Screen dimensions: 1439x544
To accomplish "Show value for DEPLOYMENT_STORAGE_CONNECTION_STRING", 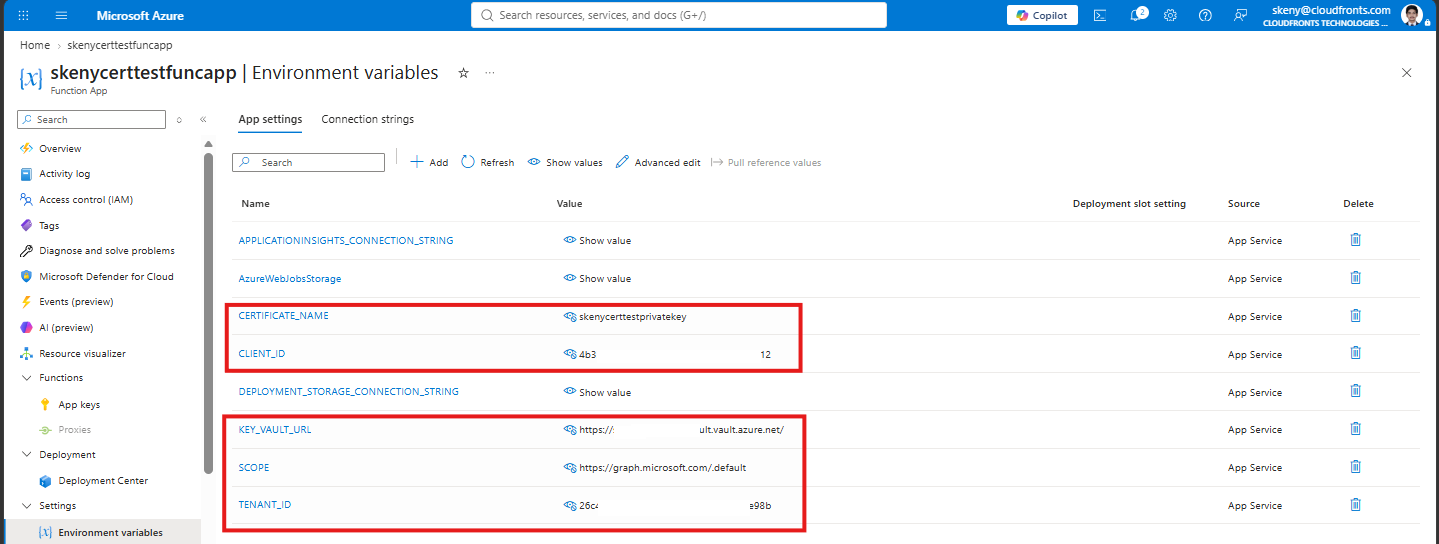I will pyautogui.click(x=598, y=392).
